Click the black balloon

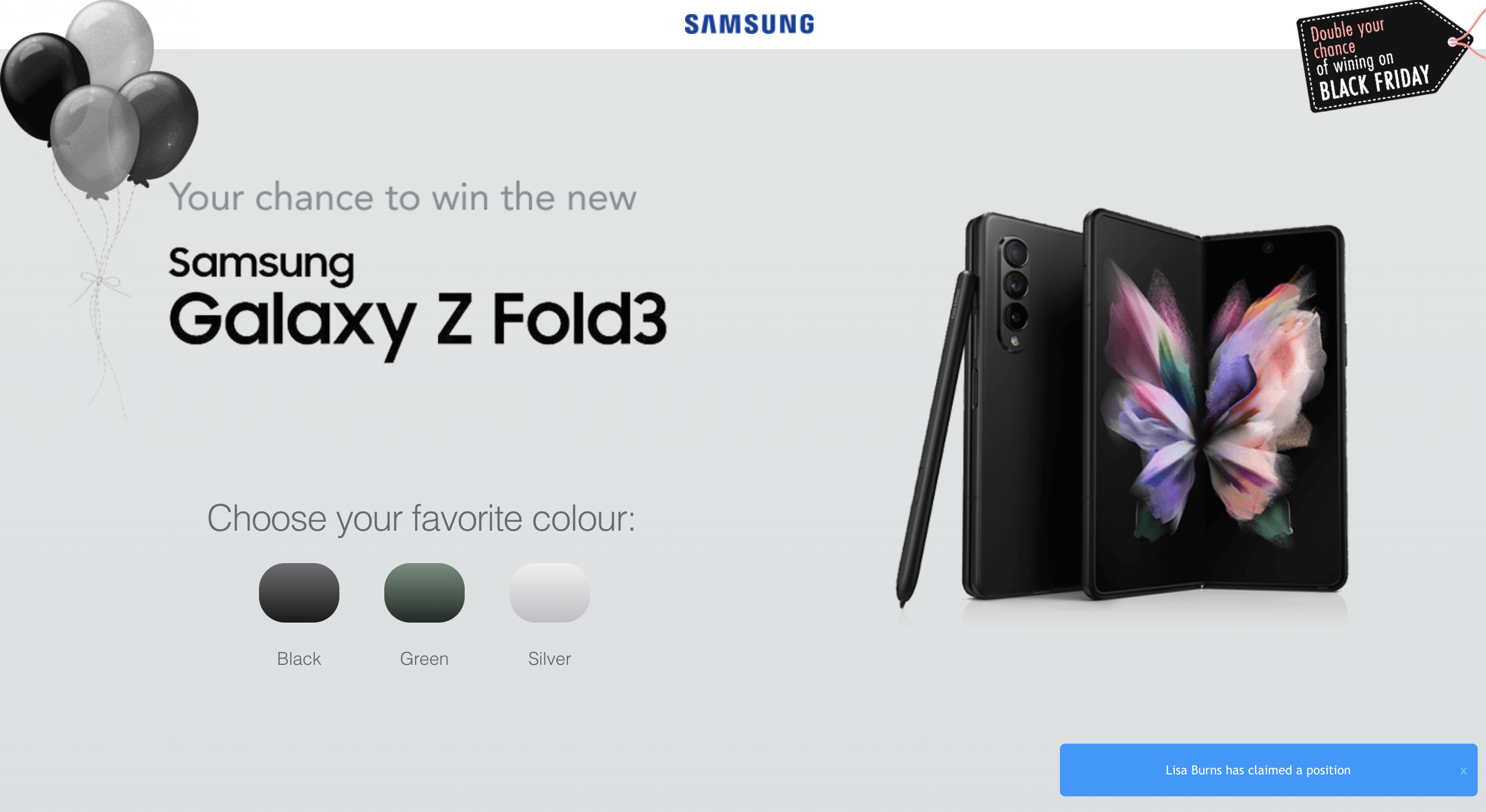pos(43,87)
